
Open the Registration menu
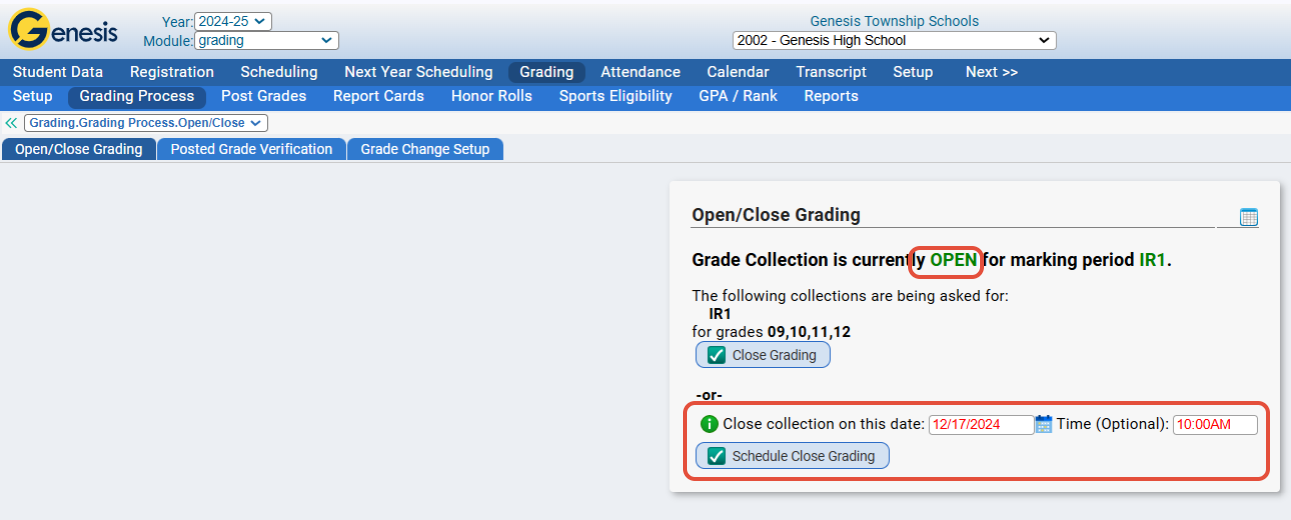[x=172, y=72]
